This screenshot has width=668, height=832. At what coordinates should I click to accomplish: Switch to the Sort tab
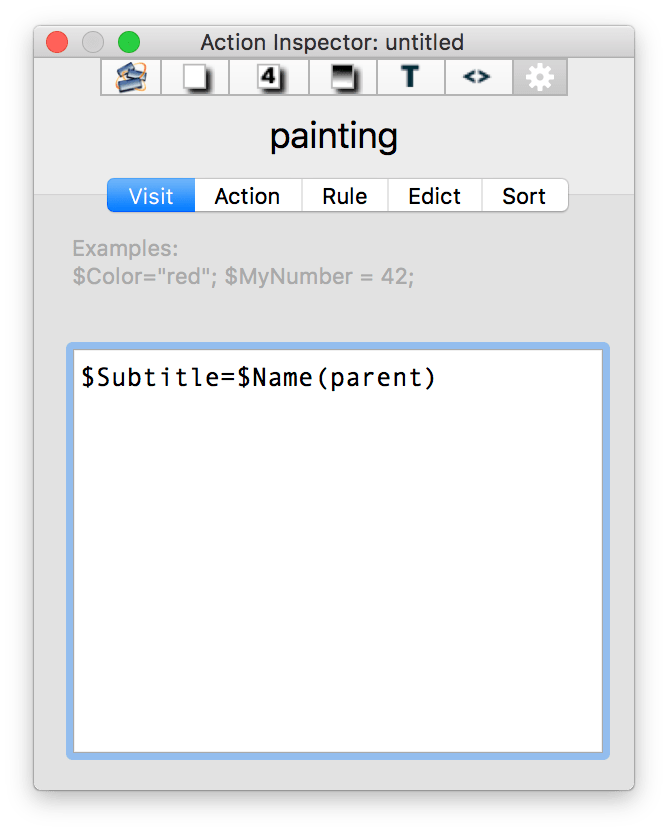[x=524, y=196]
